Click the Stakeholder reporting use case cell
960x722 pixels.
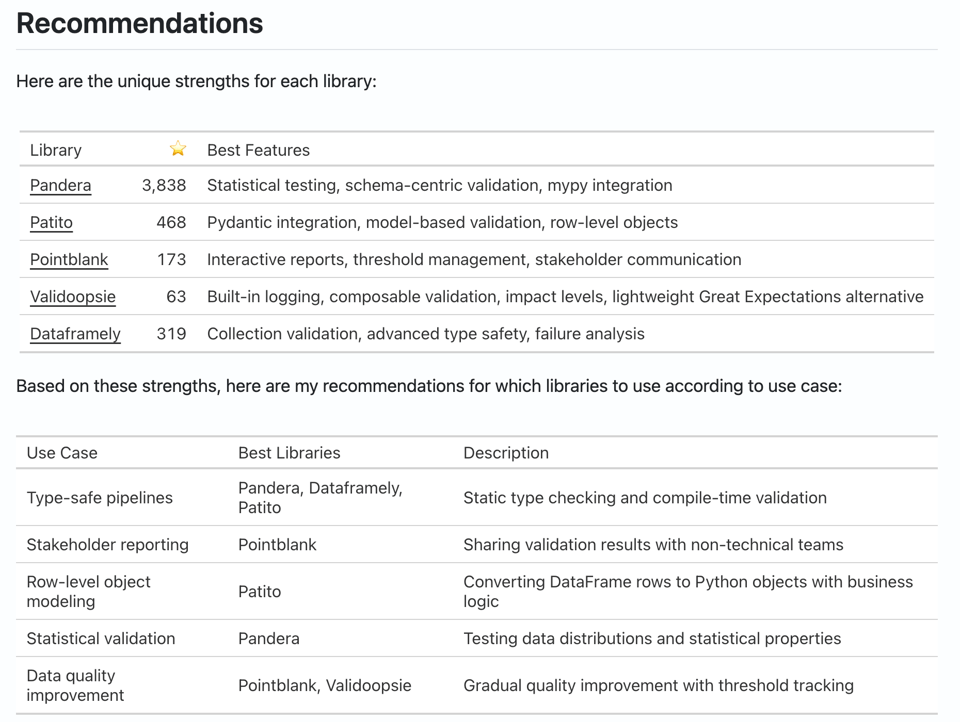[108, 545]
